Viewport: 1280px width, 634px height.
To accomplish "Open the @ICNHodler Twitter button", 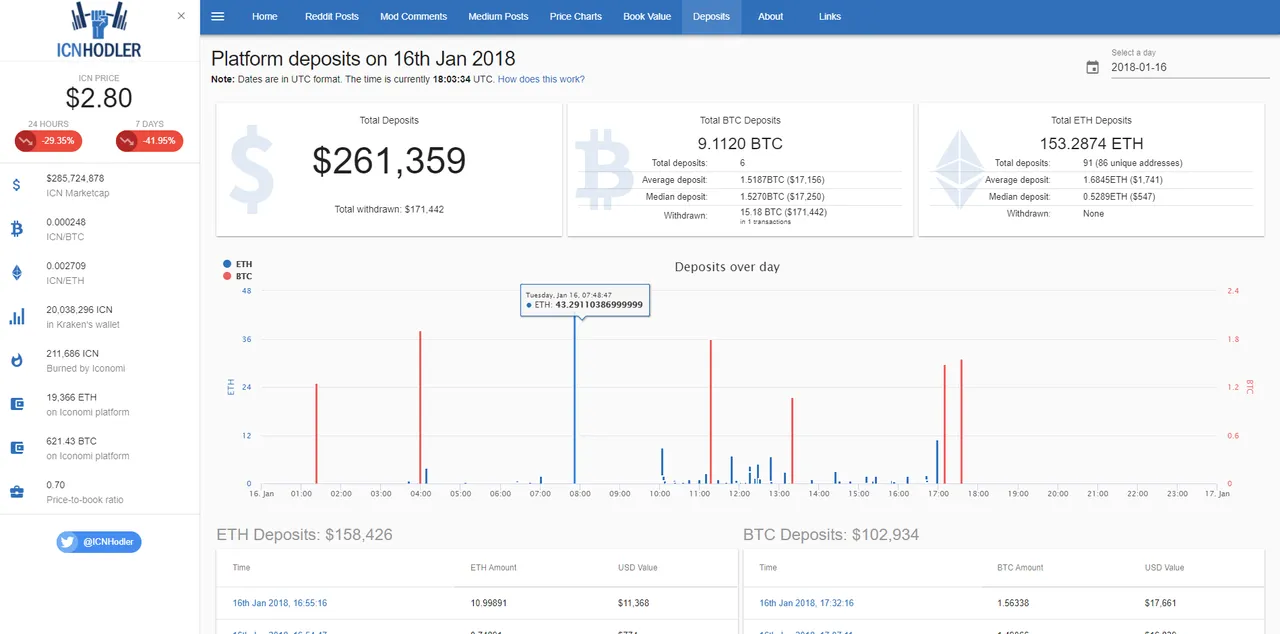I will 99,541.
